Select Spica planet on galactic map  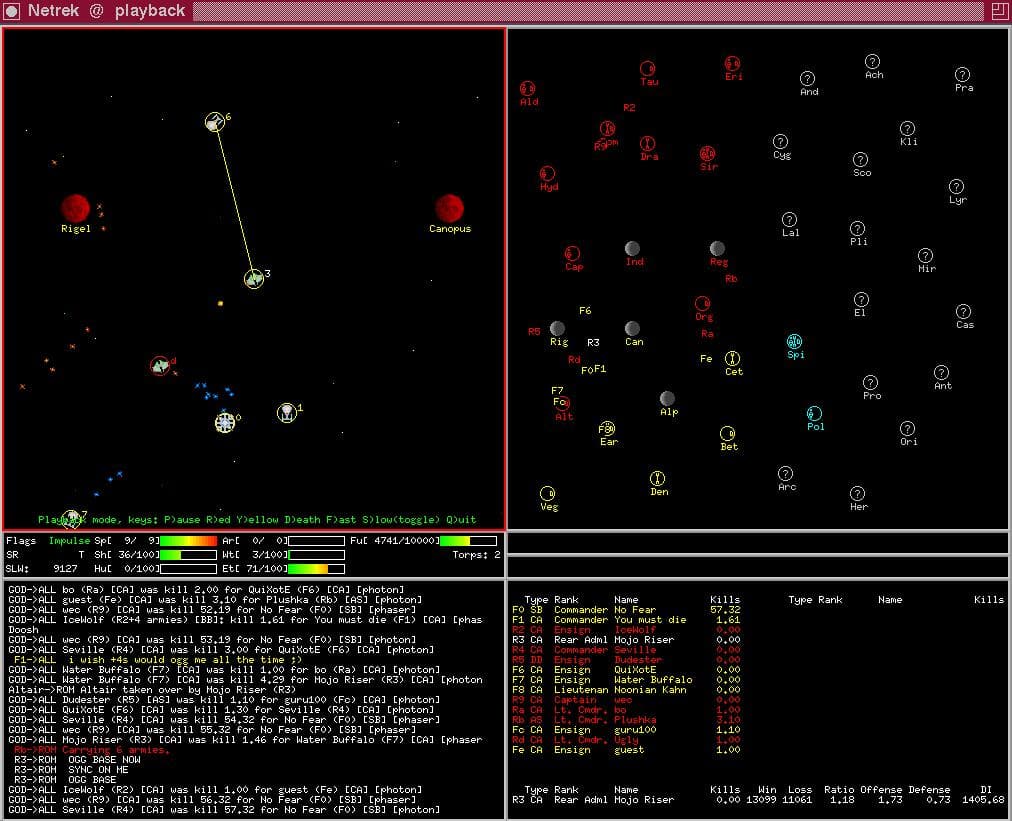[794, 341]
